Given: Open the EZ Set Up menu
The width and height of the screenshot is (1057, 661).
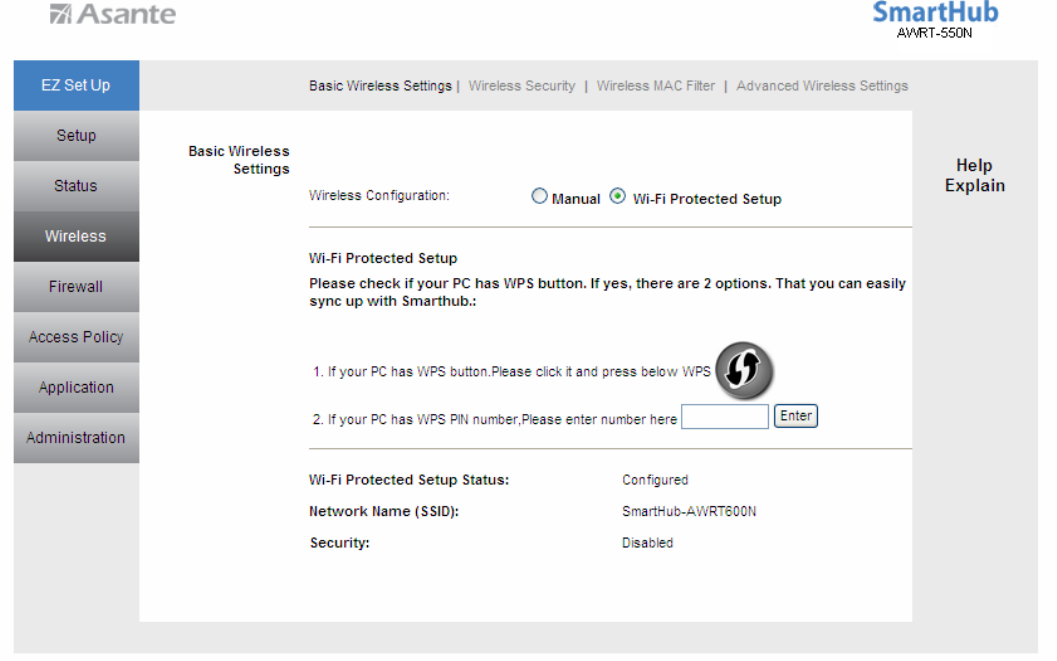Looking at the screenshot, I should tap(76, 86).
